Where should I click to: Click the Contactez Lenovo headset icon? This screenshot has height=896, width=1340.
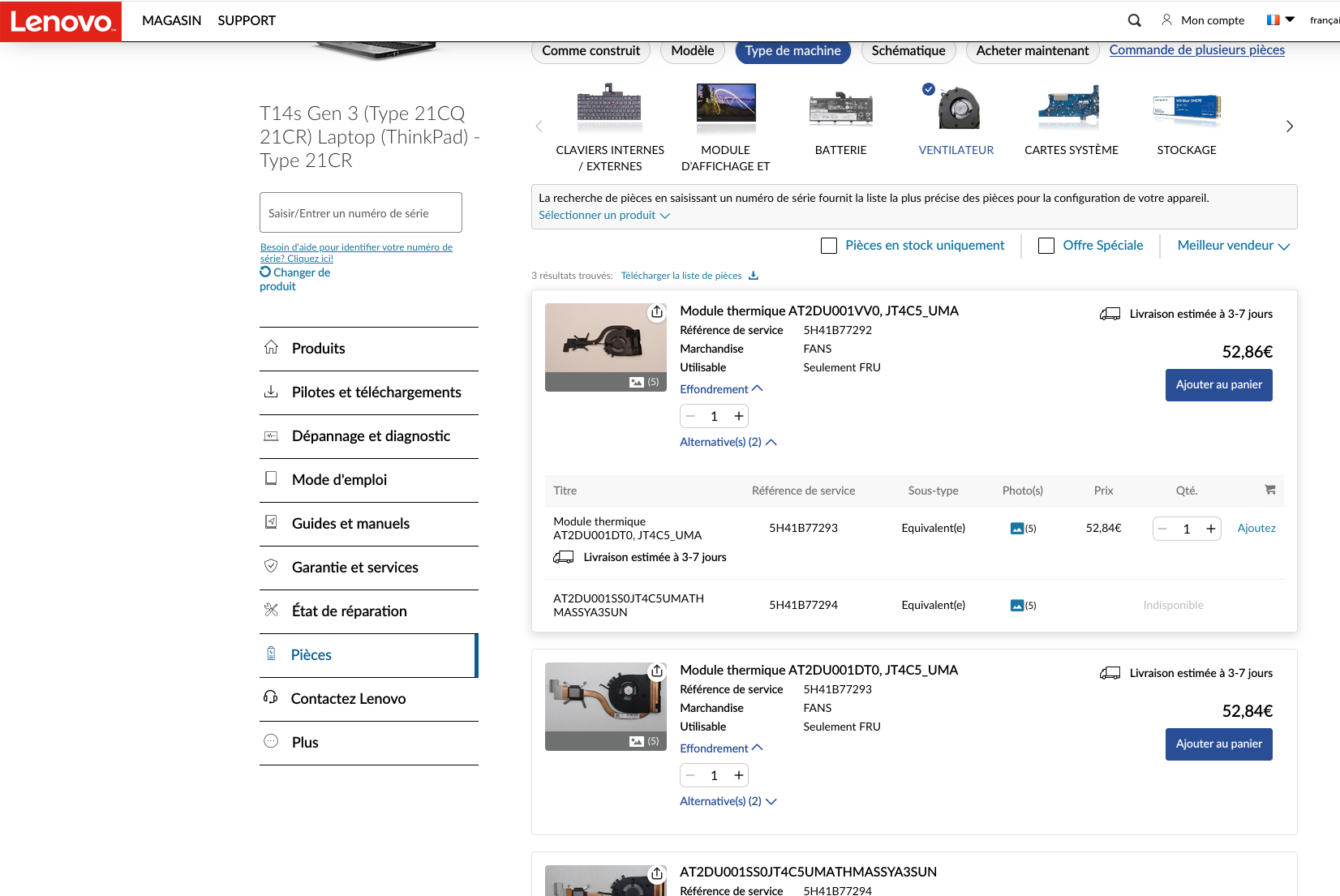tap(271, 697)
